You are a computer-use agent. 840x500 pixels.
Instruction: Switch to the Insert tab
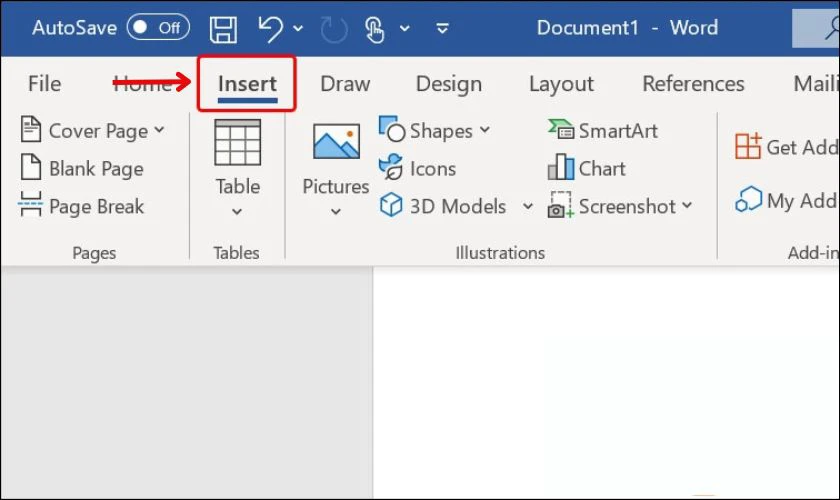(247, 84)
